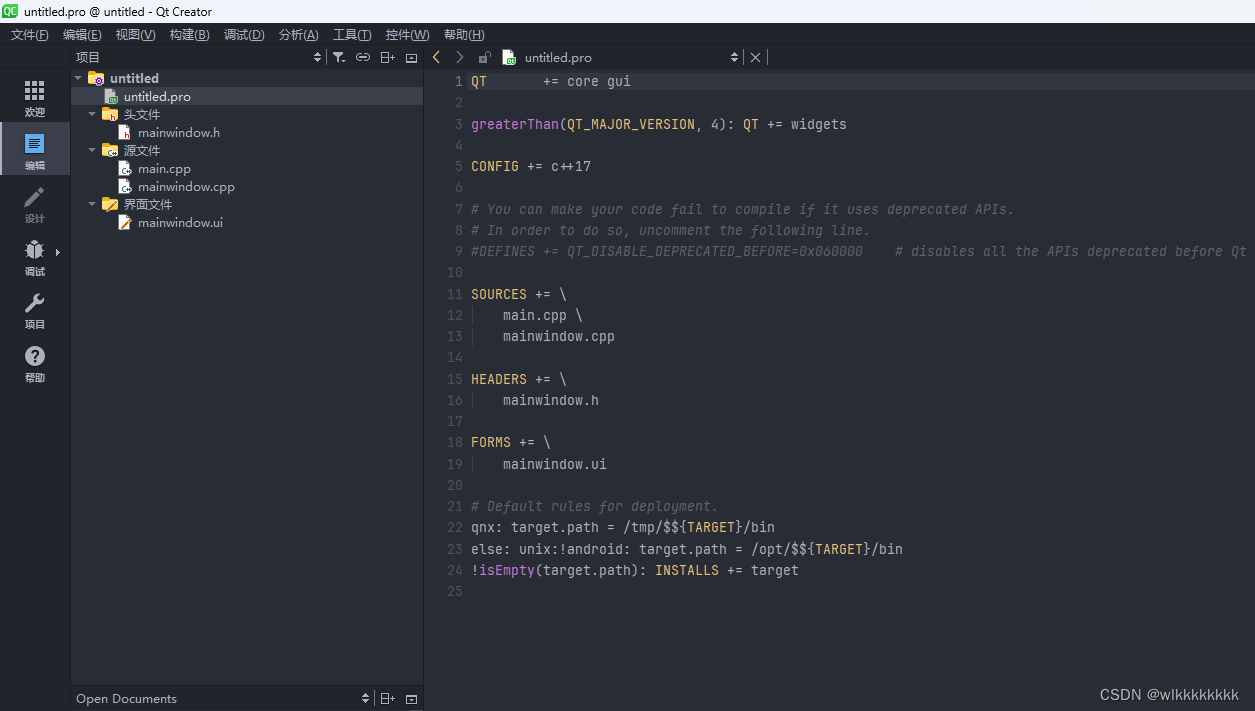Viewport: 1255px width, 711px height.
Task: Open Projects (项目) mode with wrench icon
Action: (x=35, y=310)
